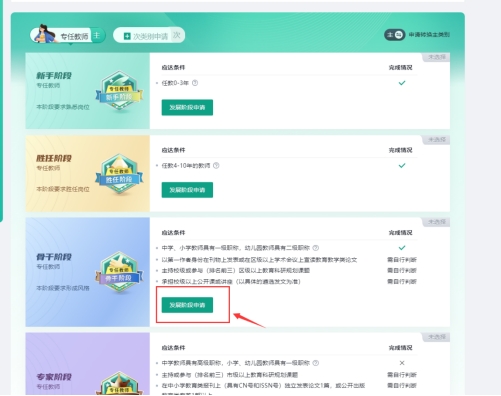The image size is (501, 396).
Task: Click the plus icon in 次类别申请
Action: [127, 36]
